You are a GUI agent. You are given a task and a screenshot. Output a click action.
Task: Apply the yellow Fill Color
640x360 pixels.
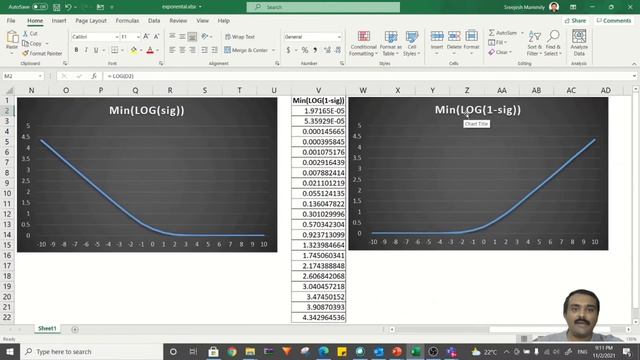click(x=134, y=50)
